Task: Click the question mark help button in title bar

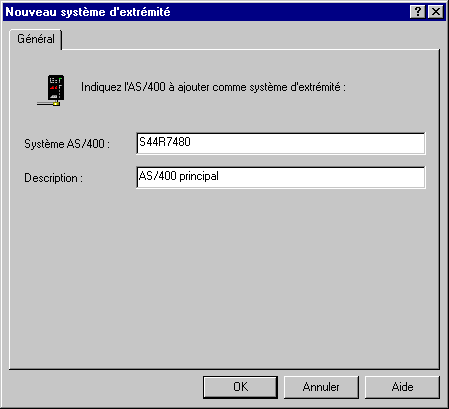Action: (418, 12)
